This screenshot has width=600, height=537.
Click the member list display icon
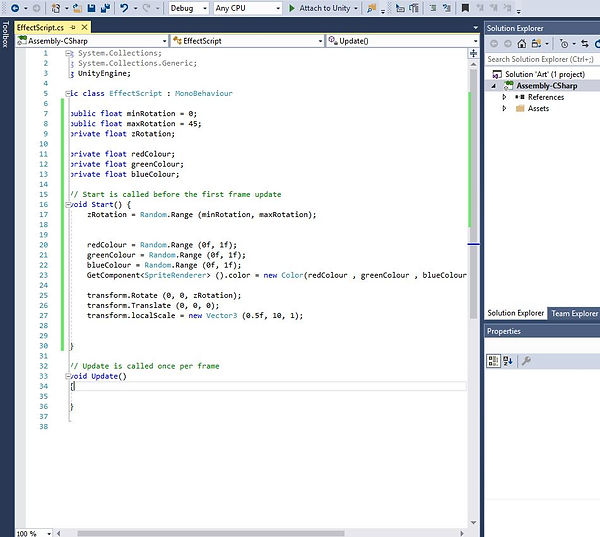pyautogui.click(x=400, y=8)
